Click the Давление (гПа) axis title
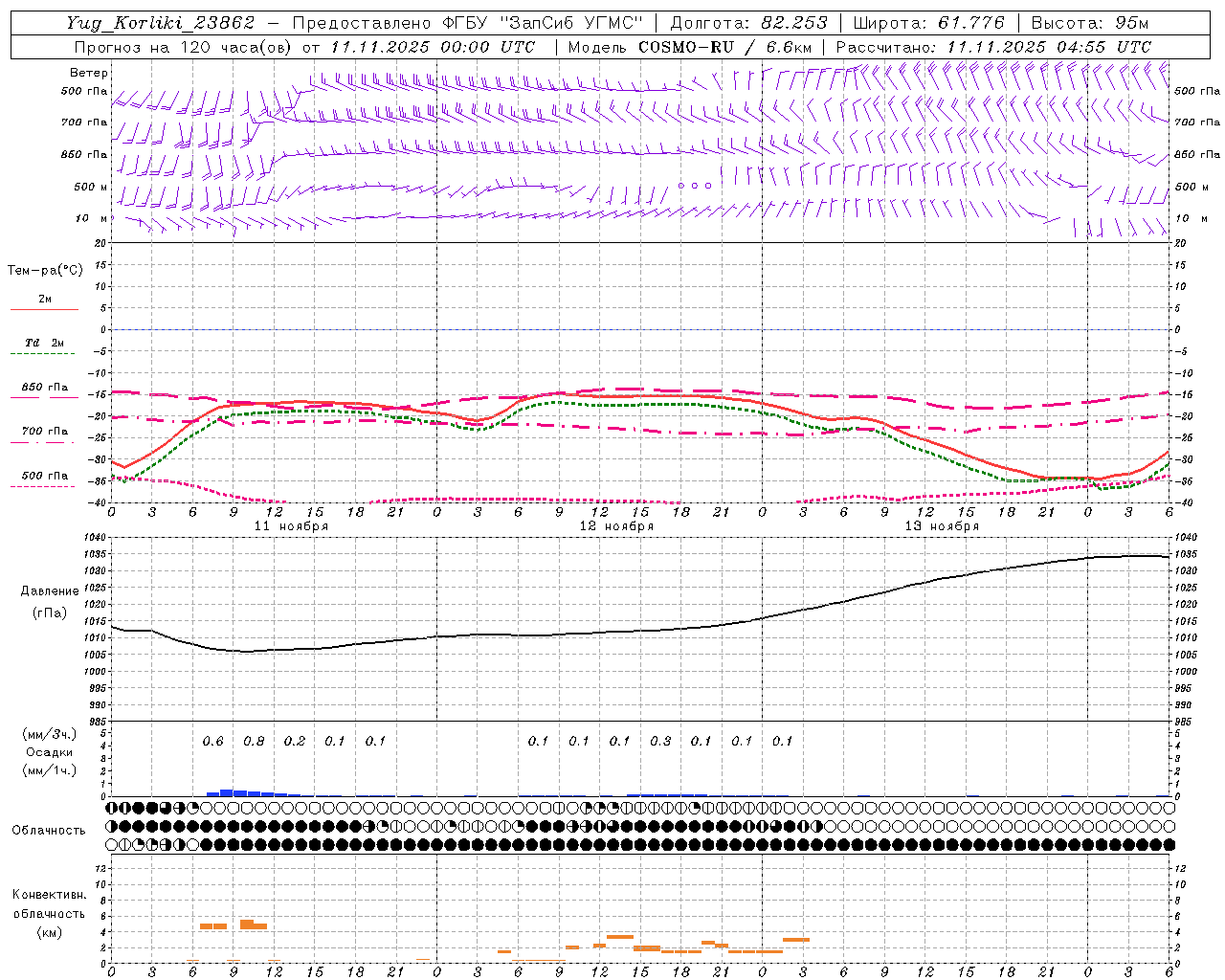 pyautogui.click(x=46, y=602)
